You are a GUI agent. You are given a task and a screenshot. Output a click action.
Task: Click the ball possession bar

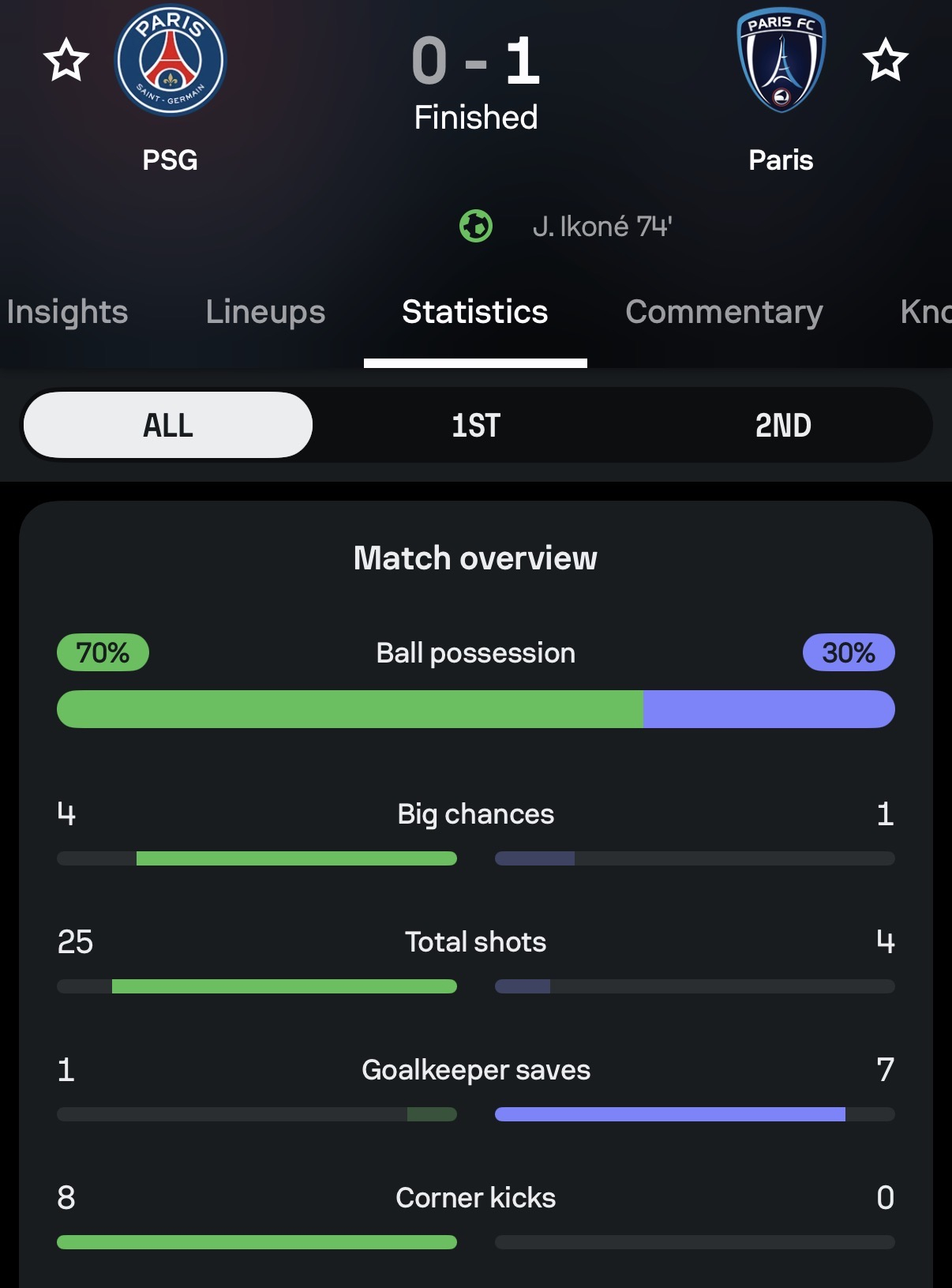(x=476, y=709)
